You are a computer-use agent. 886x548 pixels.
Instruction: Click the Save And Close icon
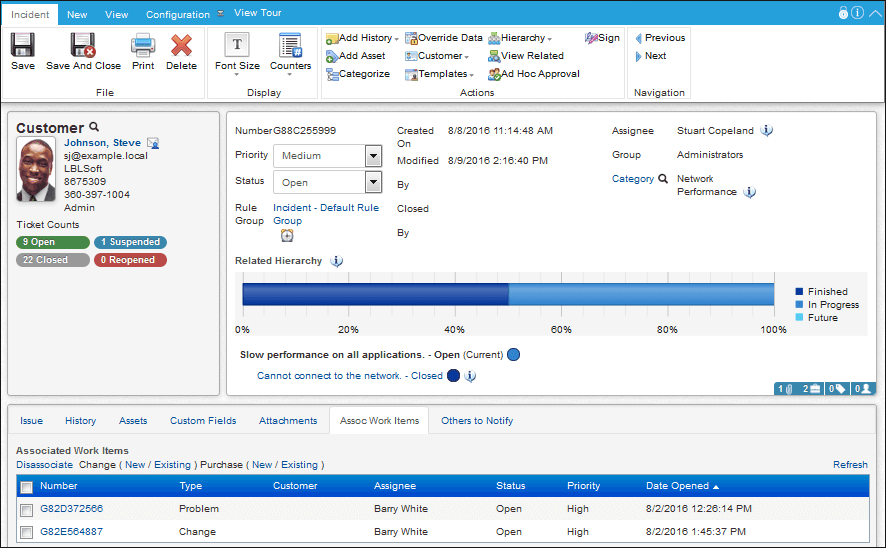82,45
